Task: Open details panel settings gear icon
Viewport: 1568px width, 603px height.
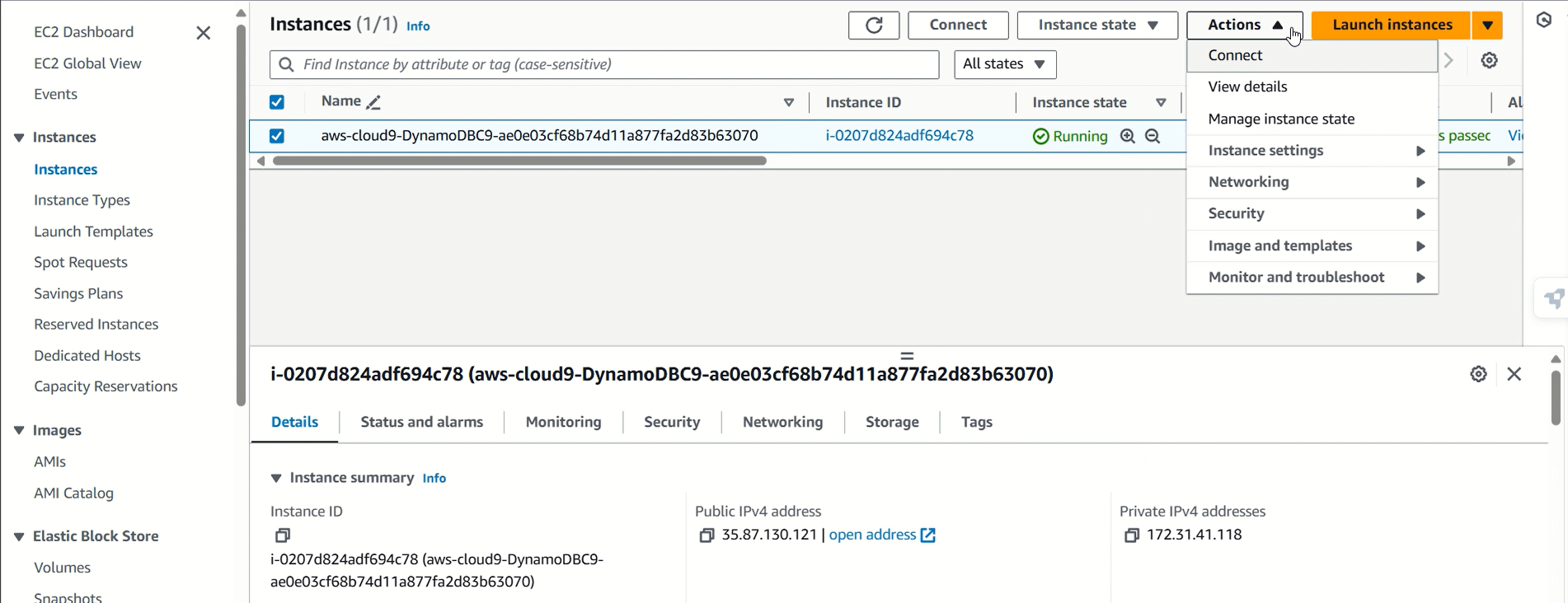Action: 1478,374
